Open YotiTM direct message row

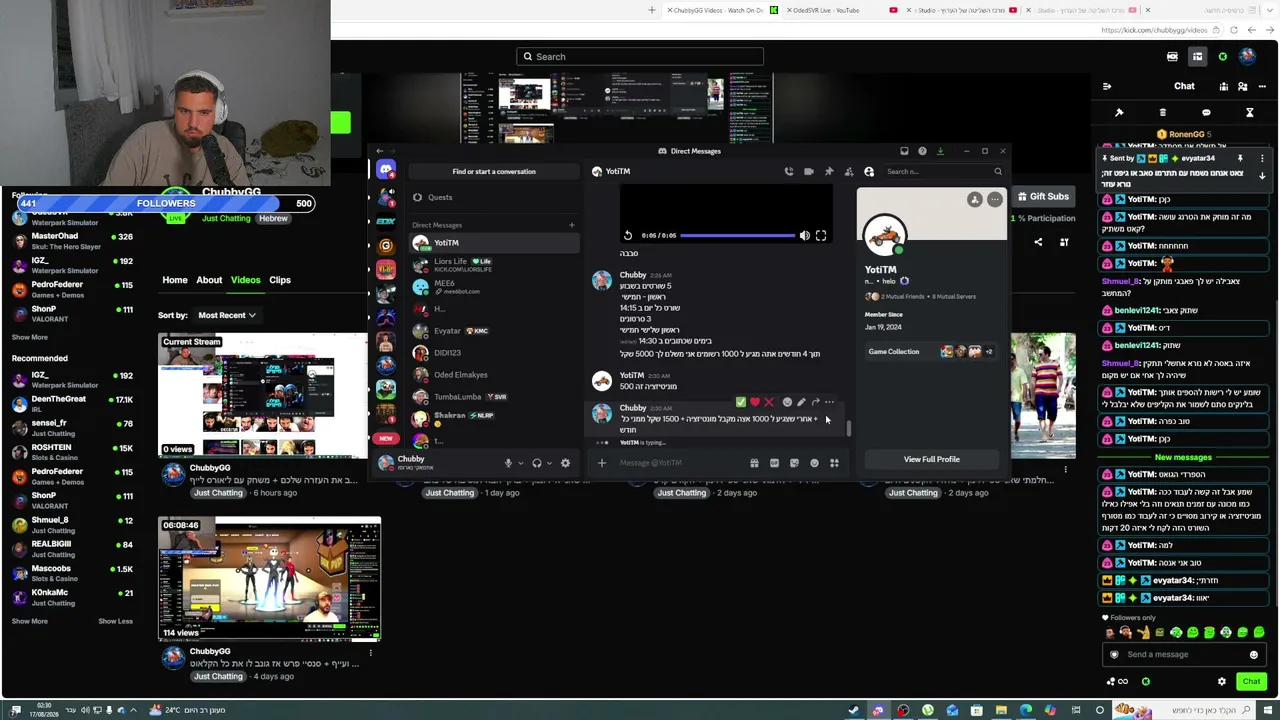[494, 243]
